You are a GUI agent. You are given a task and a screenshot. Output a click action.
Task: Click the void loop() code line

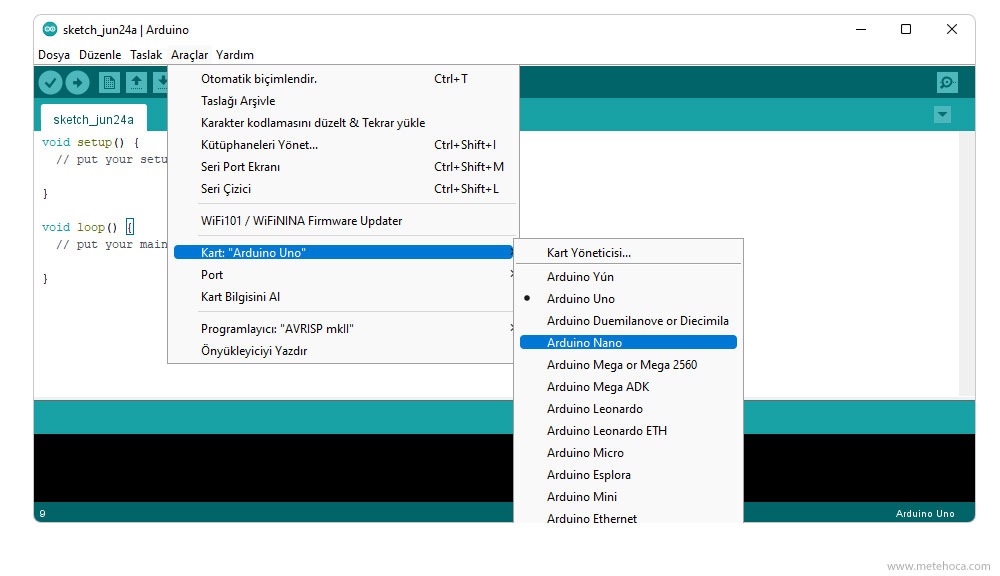tap(88, 227)
